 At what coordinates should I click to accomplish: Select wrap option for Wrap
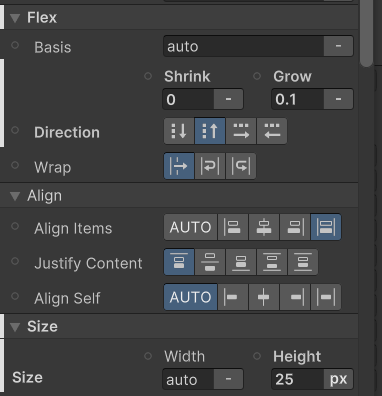(210, 166)
